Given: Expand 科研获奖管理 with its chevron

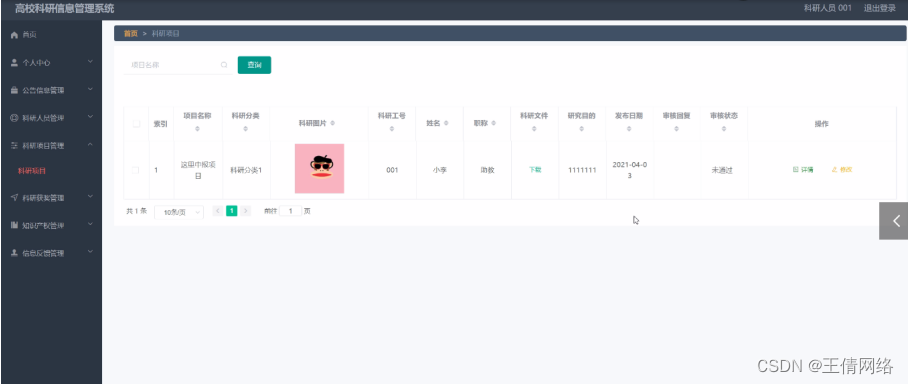Looking at the screenshot, I should 90,197.
